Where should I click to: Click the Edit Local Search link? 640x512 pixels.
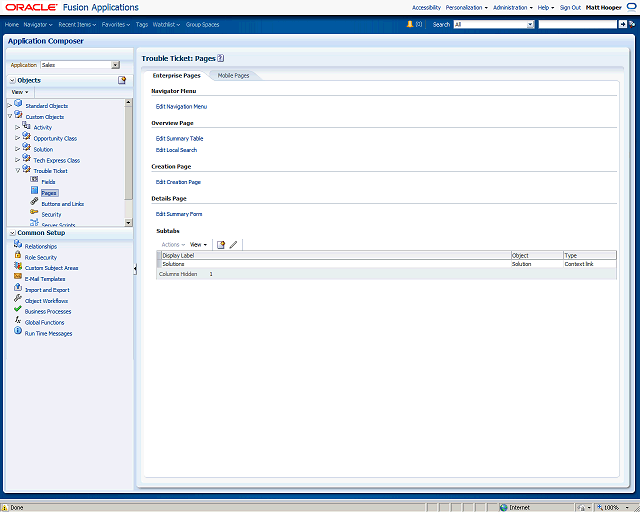176,150
